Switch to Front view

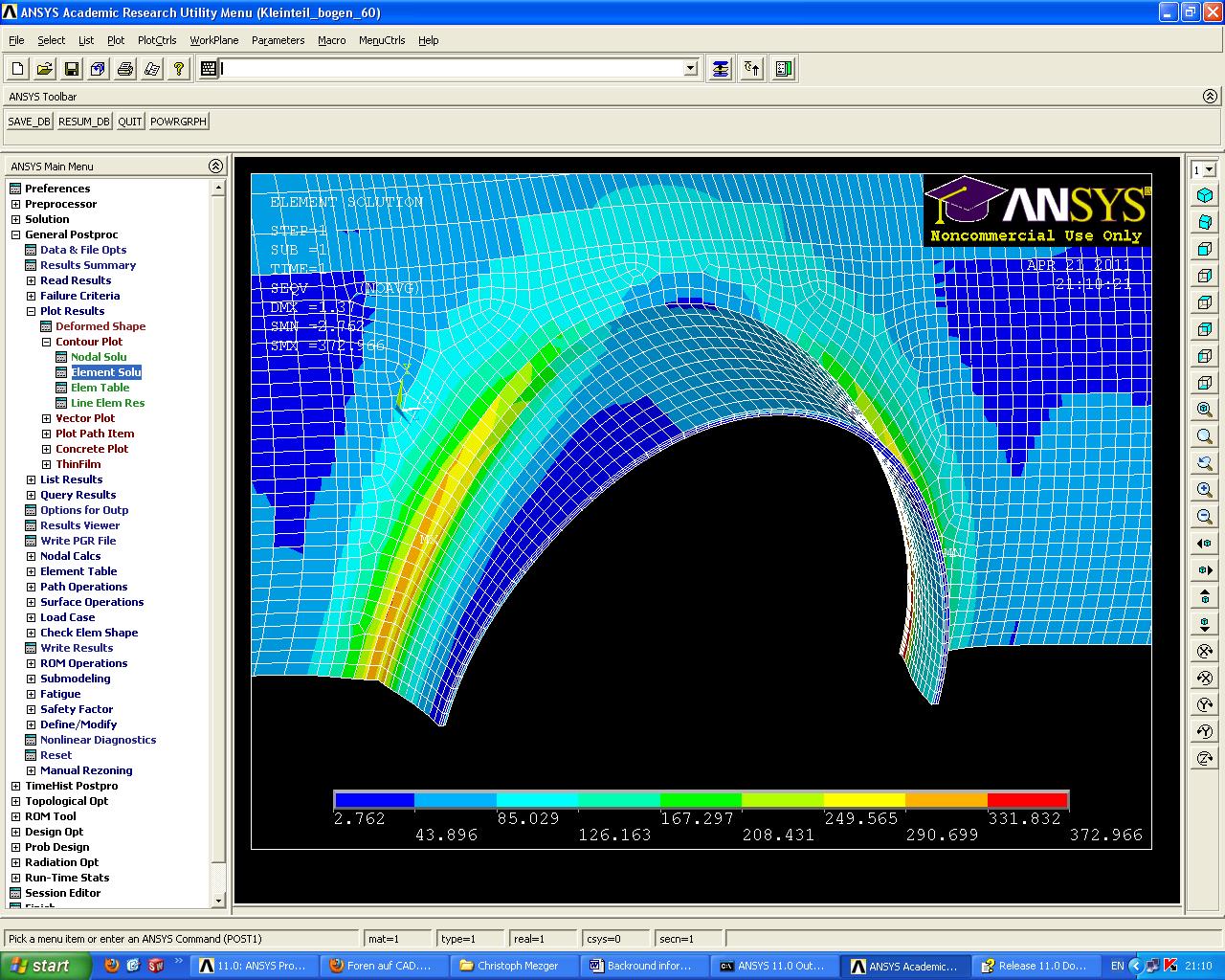click(x=1205, y=249)
